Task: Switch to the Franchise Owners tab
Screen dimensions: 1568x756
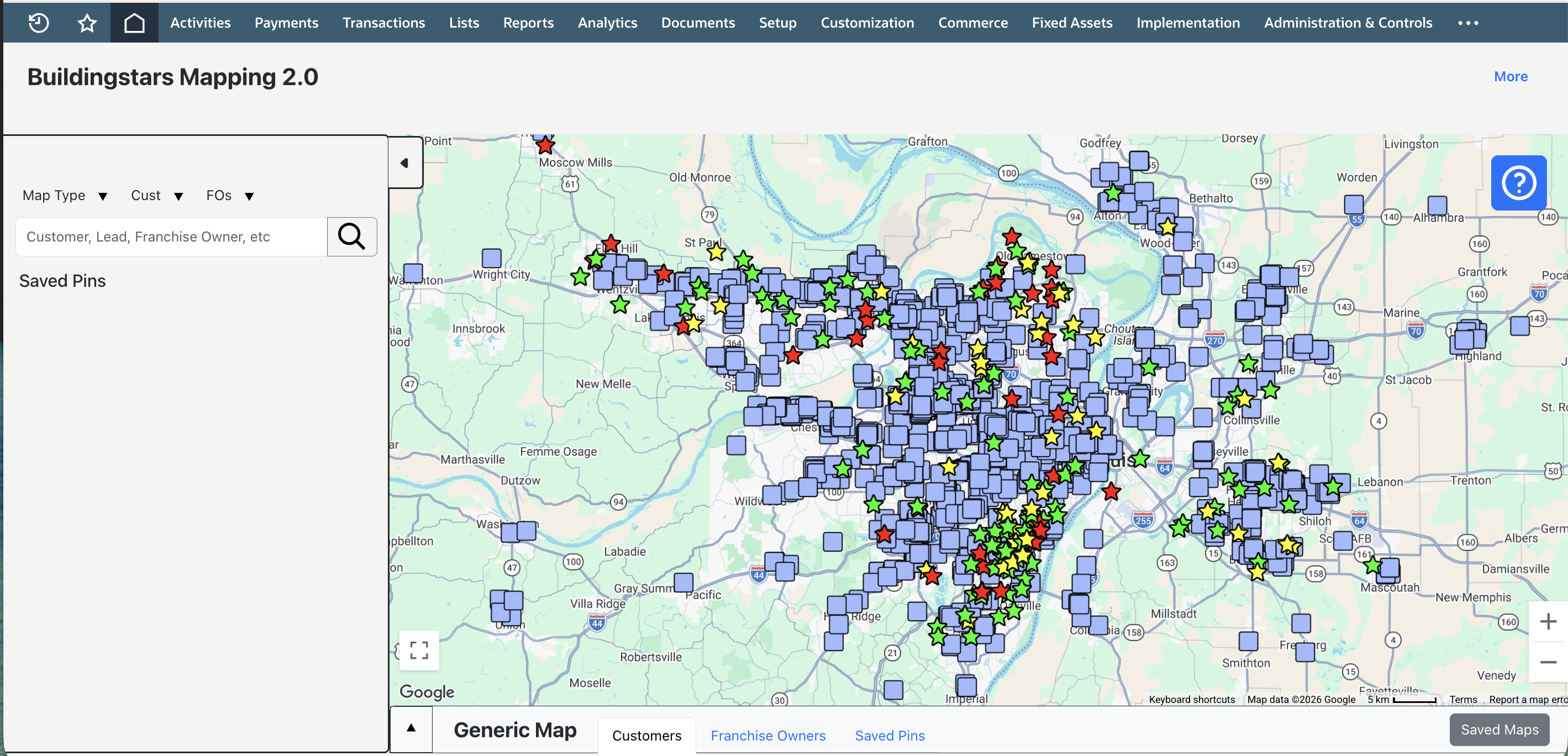Action: (x=767, y=736)
